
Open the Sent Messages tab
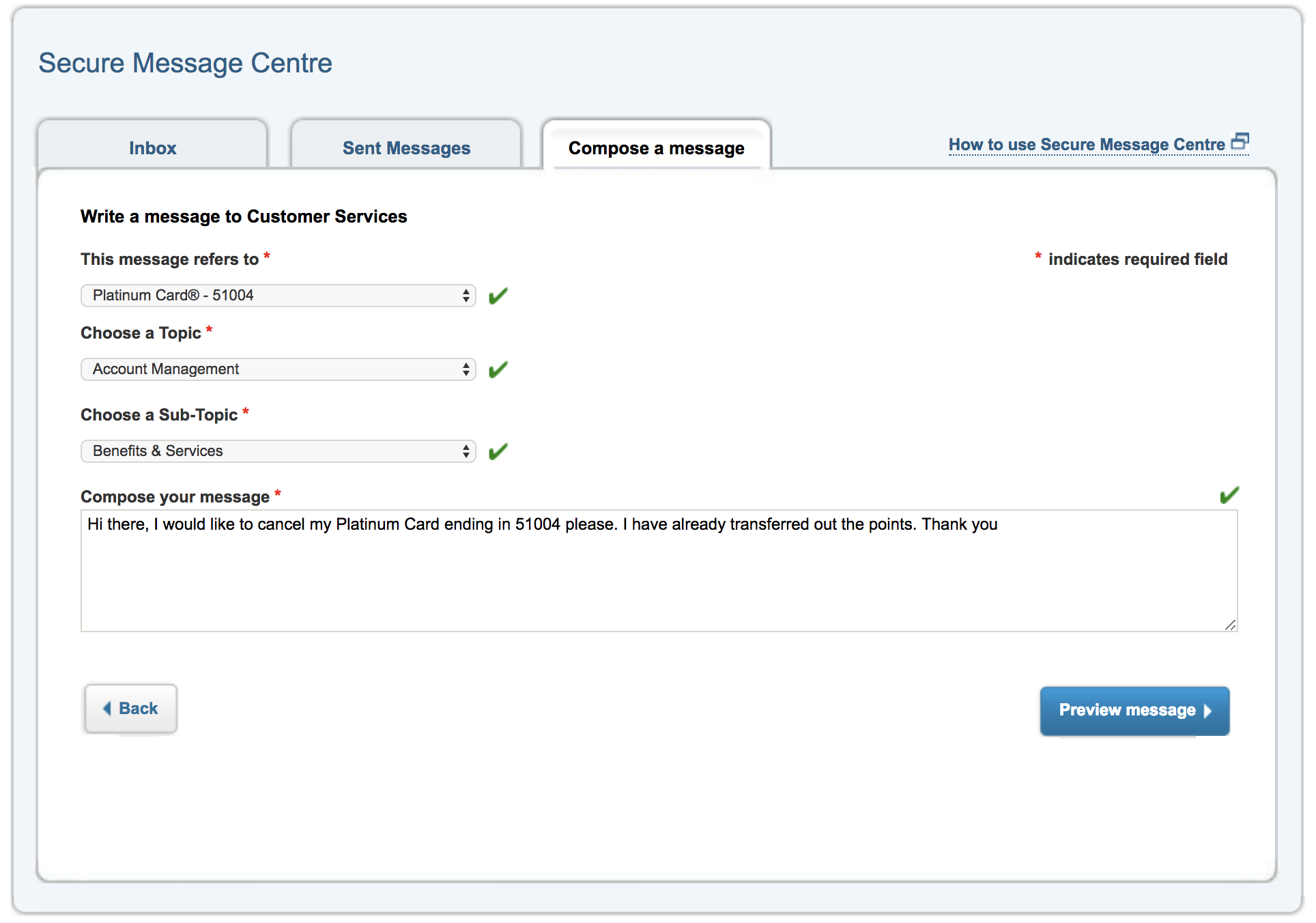[x=406, y=147]
